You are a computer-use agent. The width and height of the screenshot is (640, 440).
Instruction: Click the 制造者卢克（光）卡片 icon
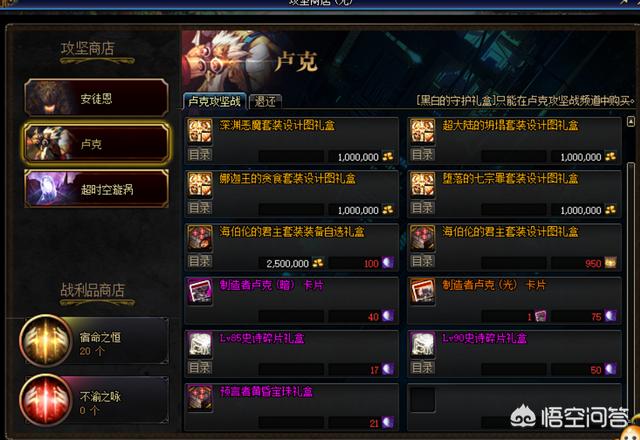point(422,291)
